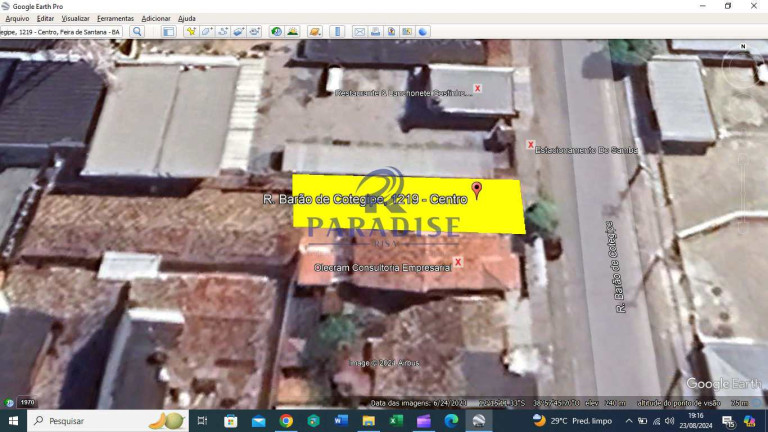The width and height of the screenshot is (768, 432).
Task: Click the search magnifier button
Action: tap(137, 32)
